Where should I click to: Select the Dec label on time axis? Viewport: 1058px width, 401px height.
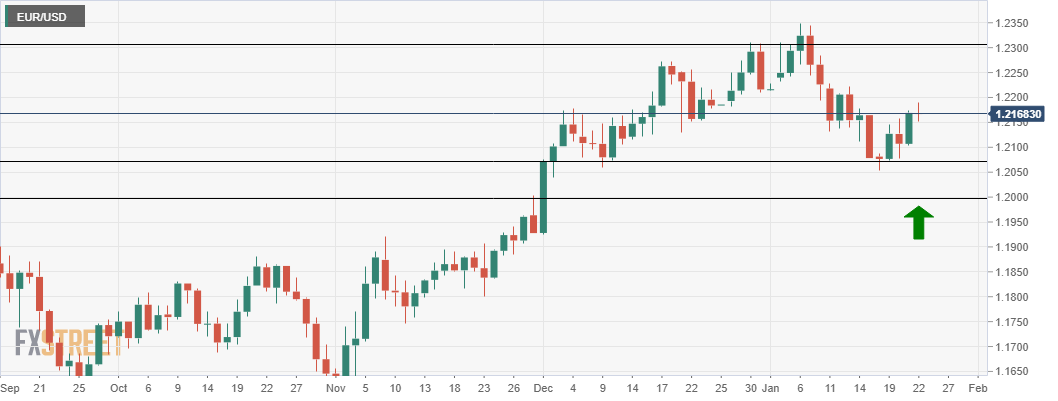tap(543, 387)
